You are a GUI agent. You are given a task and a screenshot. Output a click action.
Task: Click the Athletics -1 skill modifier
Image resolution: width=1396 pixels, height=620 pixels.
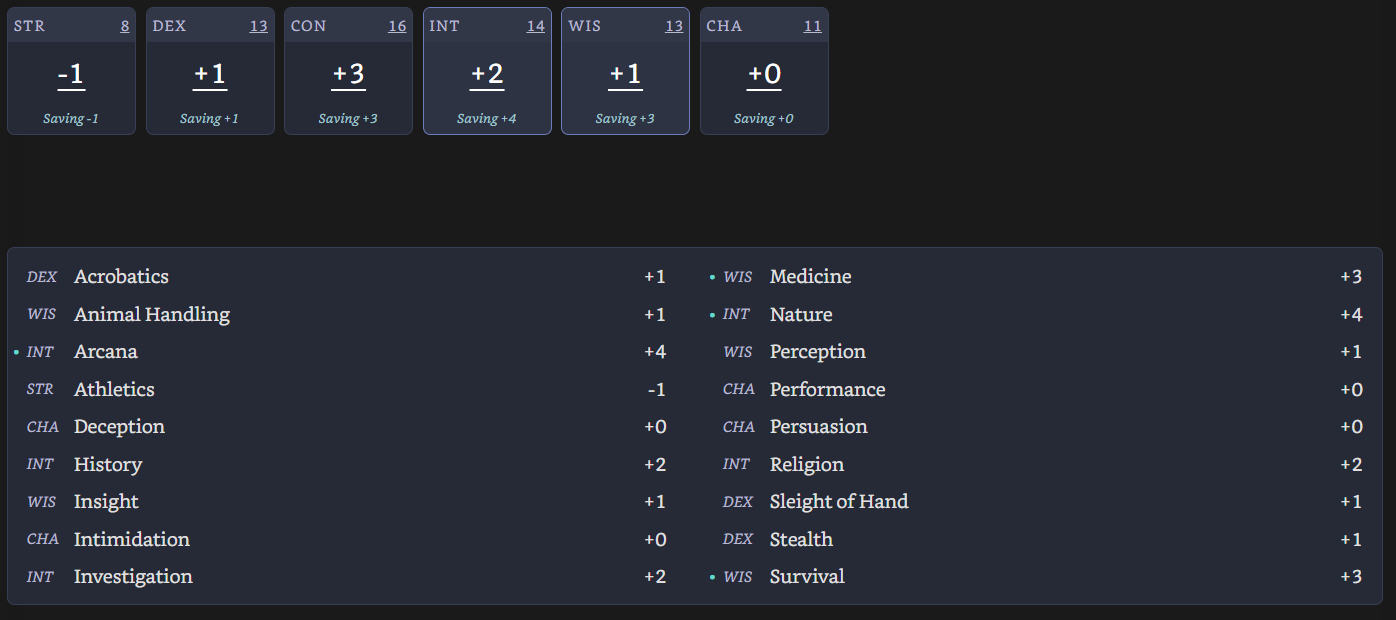click(655, 390)
